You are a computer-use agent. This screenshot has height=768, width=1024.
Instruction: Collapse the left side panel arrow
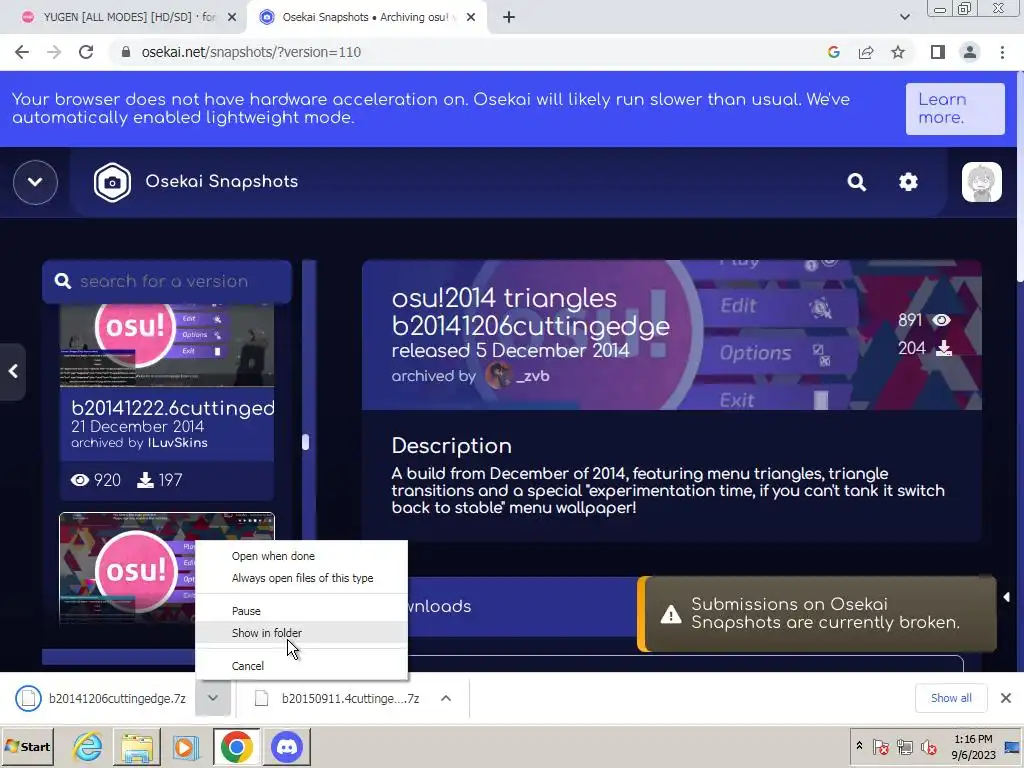pyautogui.click(x=12, y=372)
